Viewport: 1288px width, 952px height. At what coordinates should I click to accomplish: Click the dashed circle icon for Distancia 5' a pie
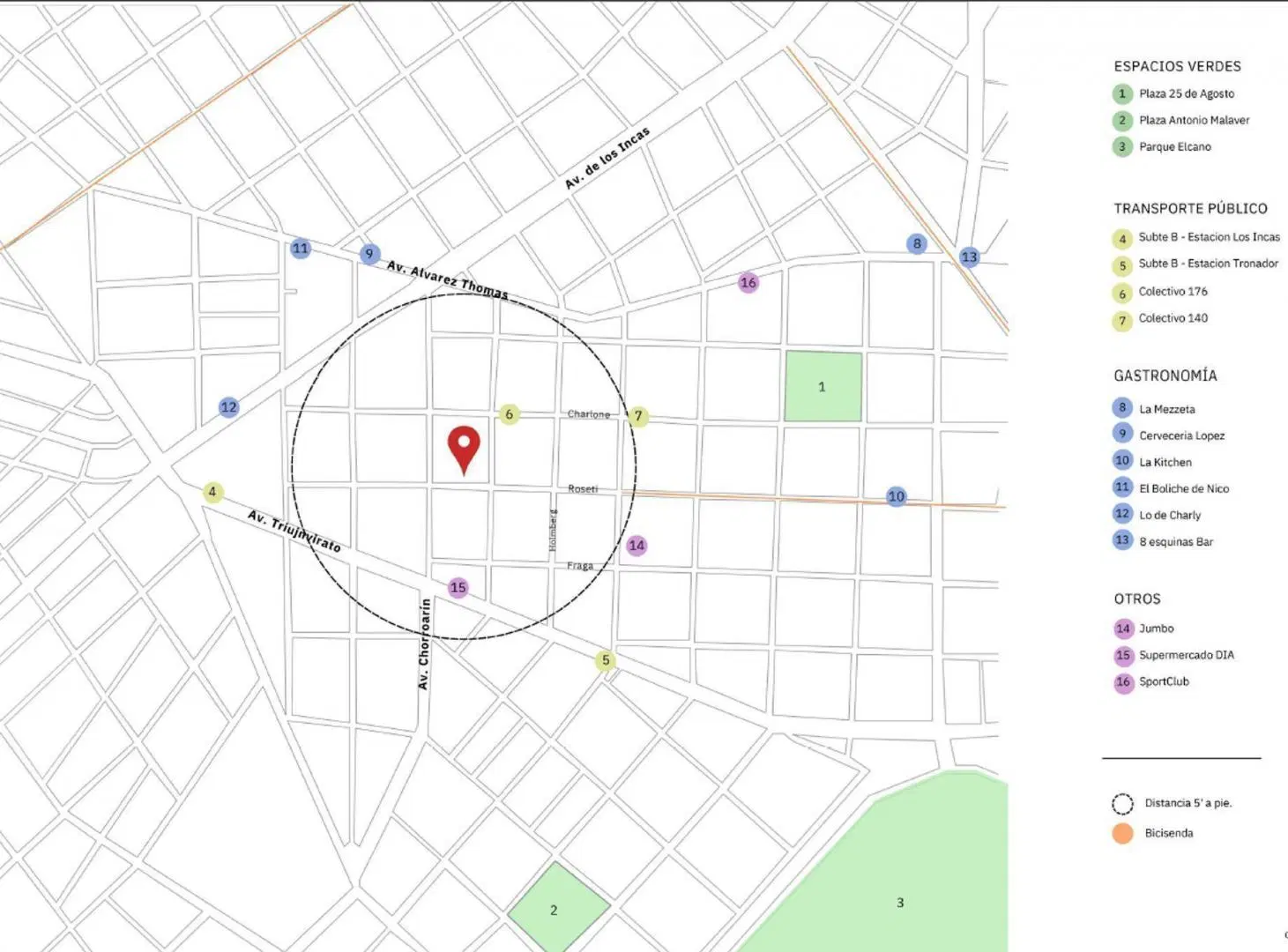point(1122,804)
